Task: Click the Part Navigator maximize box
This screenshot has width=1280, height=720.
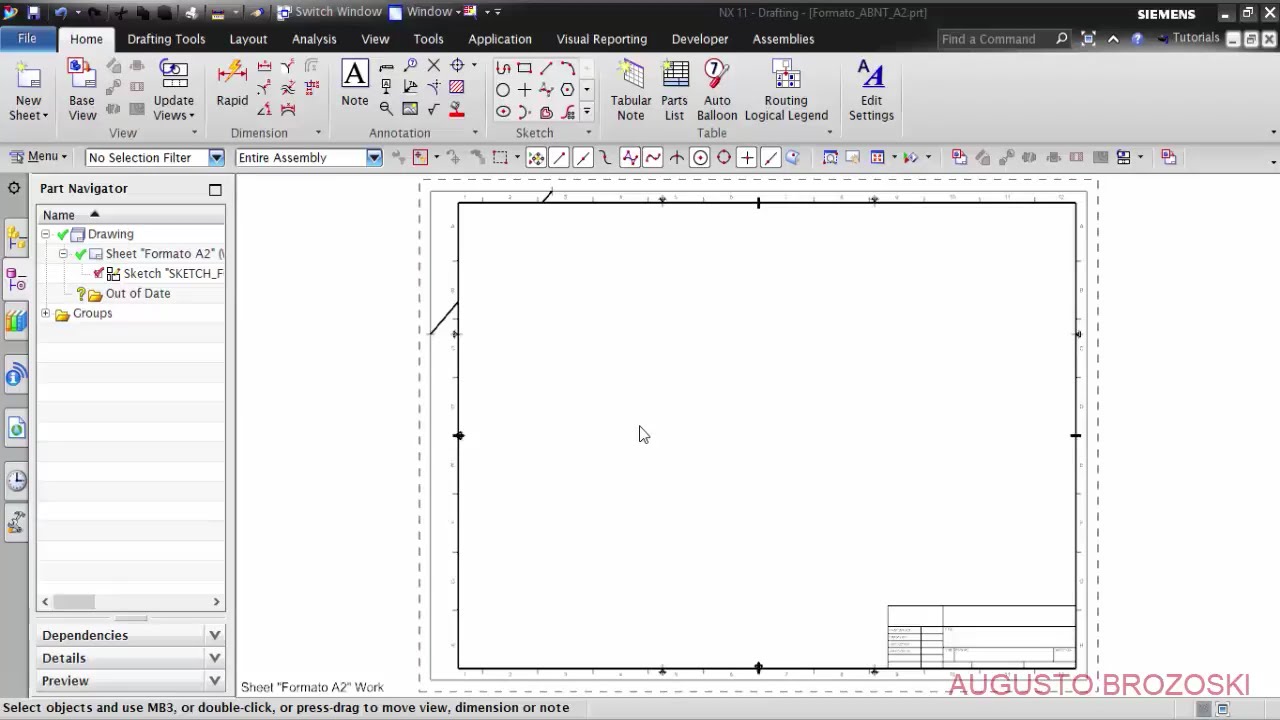Action: point(215,189)
